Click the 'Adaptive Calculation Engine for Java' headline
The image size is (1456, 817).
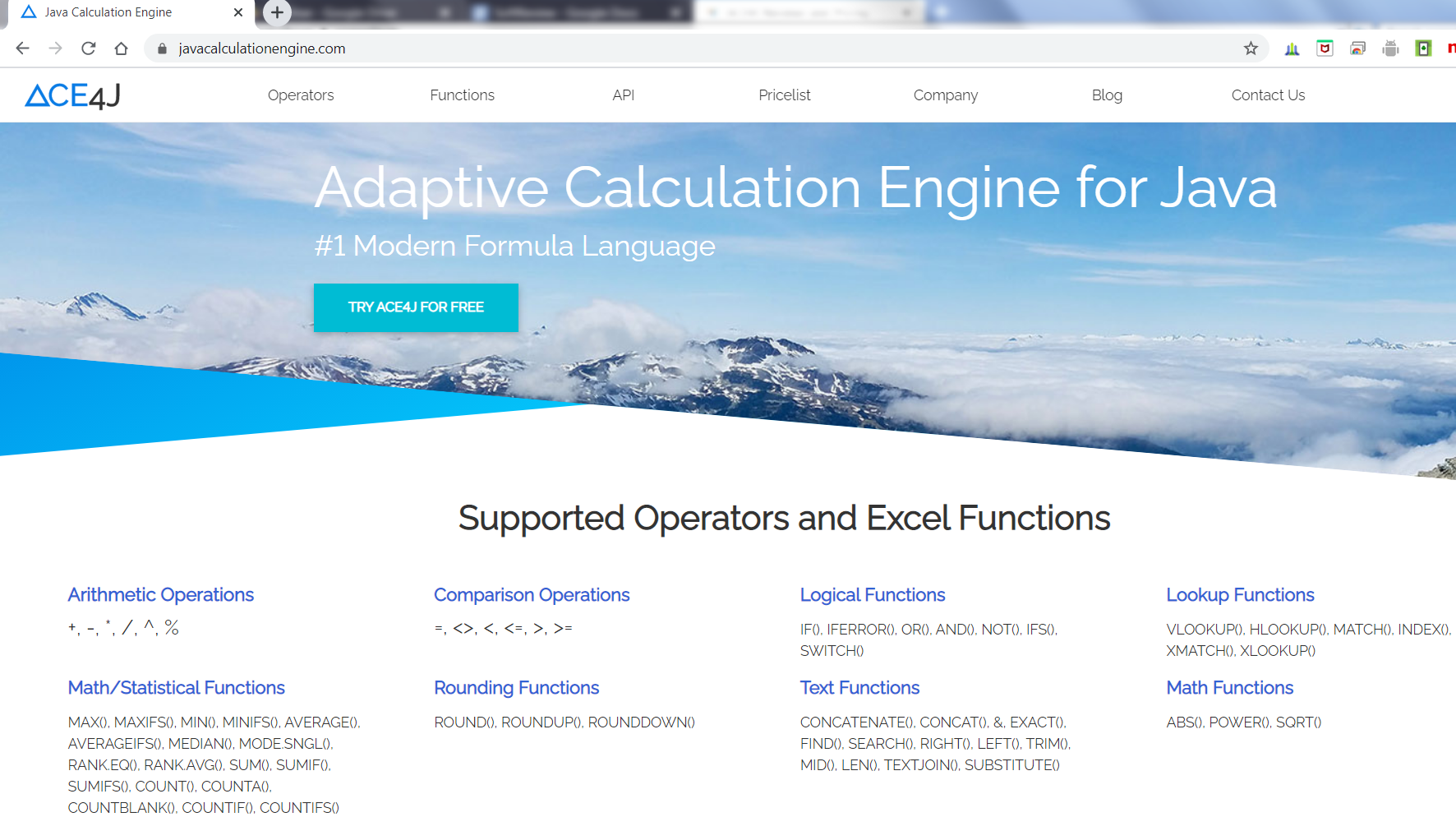796,189
